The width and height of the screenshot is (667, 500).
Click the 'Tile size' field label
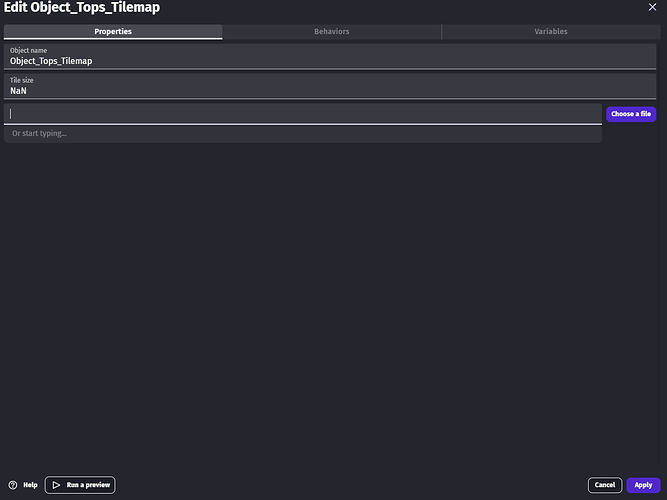click(x=22, y=80)
